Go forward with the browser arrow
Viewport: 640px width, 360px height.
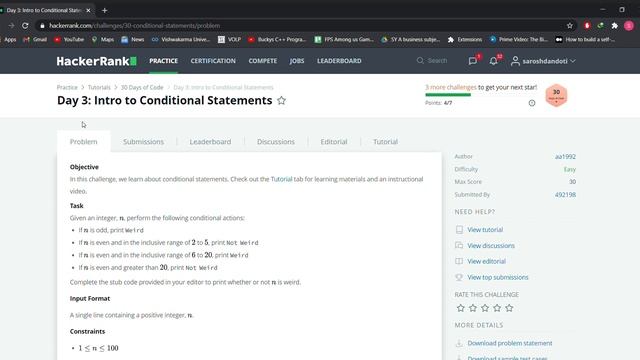pyautogui.click(x=11, y=26)
